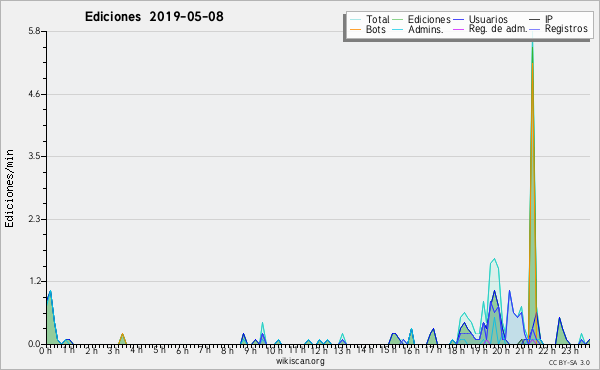The image size is (600, 370).
Task: Click the '7 h' x-axis label
Action: 204,350
